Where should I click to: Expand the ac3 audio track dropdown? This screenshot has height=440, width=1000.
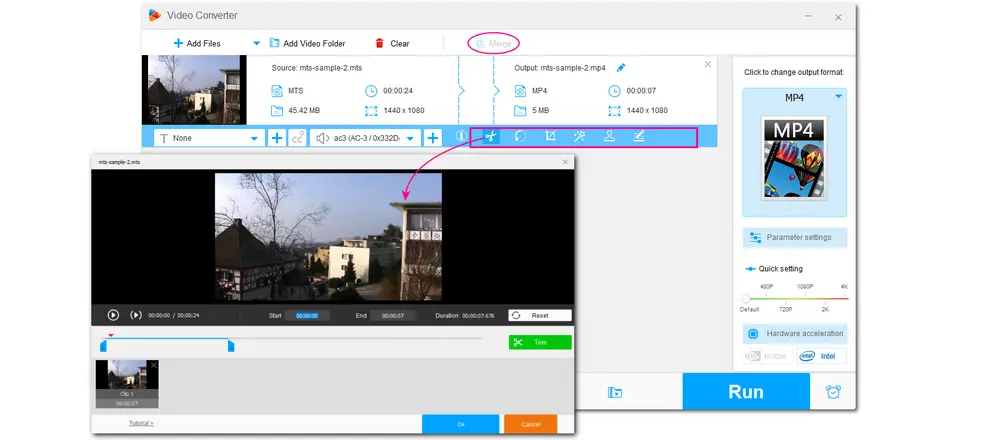410,138
